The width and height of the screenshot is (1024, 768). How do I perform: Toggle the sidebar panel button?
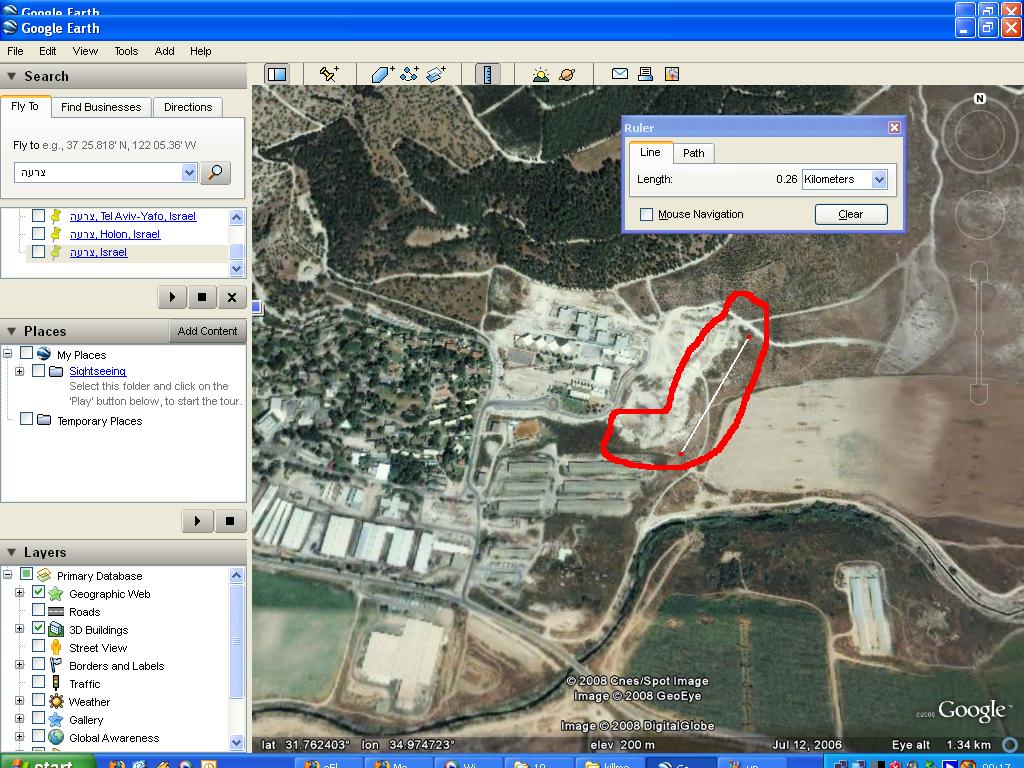(277, 74)
